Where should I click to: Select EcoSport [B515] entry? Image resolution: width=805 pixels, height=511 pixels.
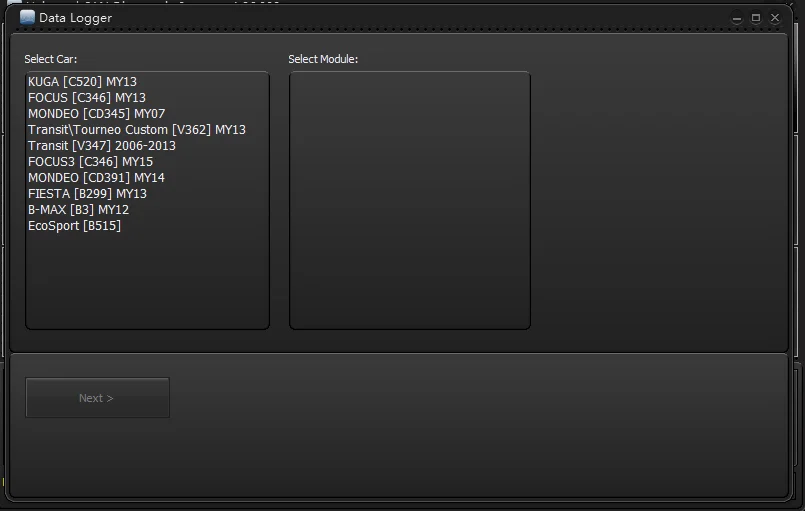[74, 225]
